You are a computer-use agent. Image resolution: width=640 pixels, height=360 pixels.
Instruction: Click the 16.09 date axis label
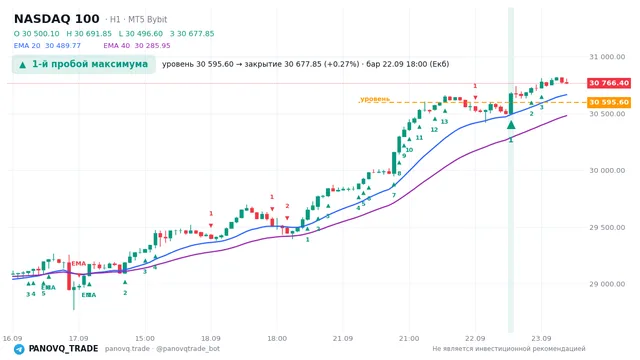click(12, 338)
